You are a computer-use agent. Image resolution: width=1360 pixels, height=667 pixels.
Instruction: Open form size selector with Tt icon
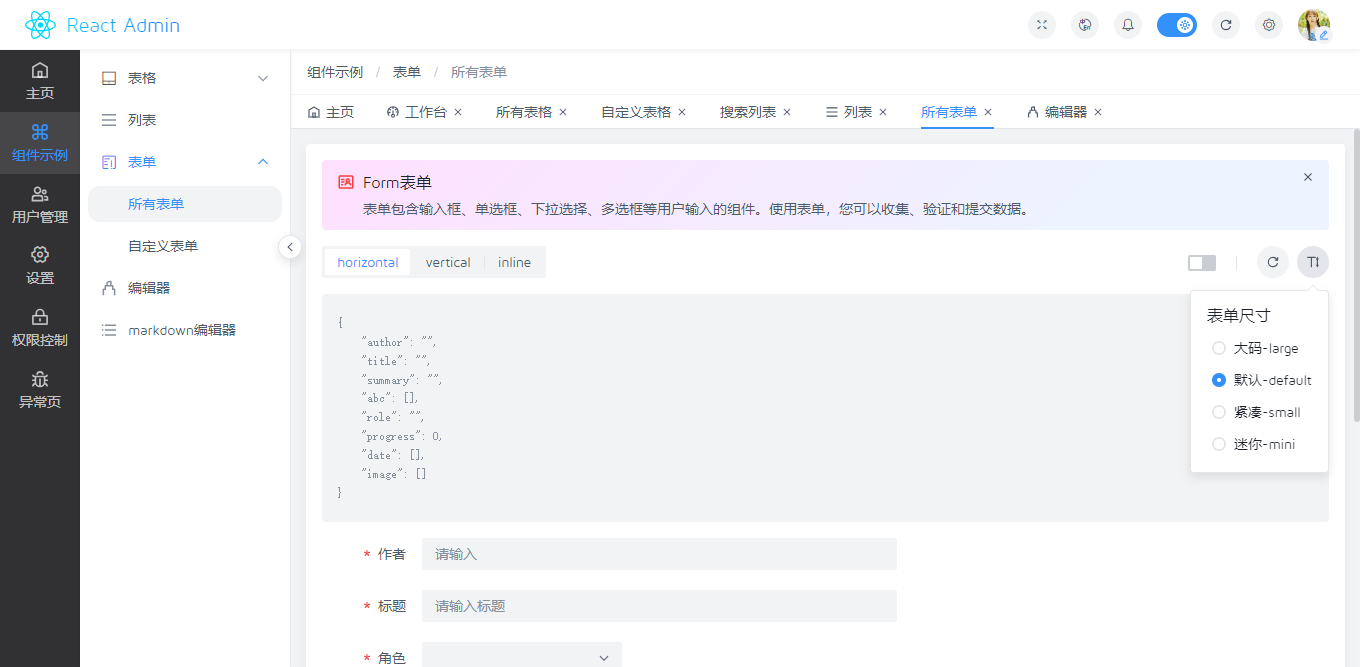[x=1313, y=262]
